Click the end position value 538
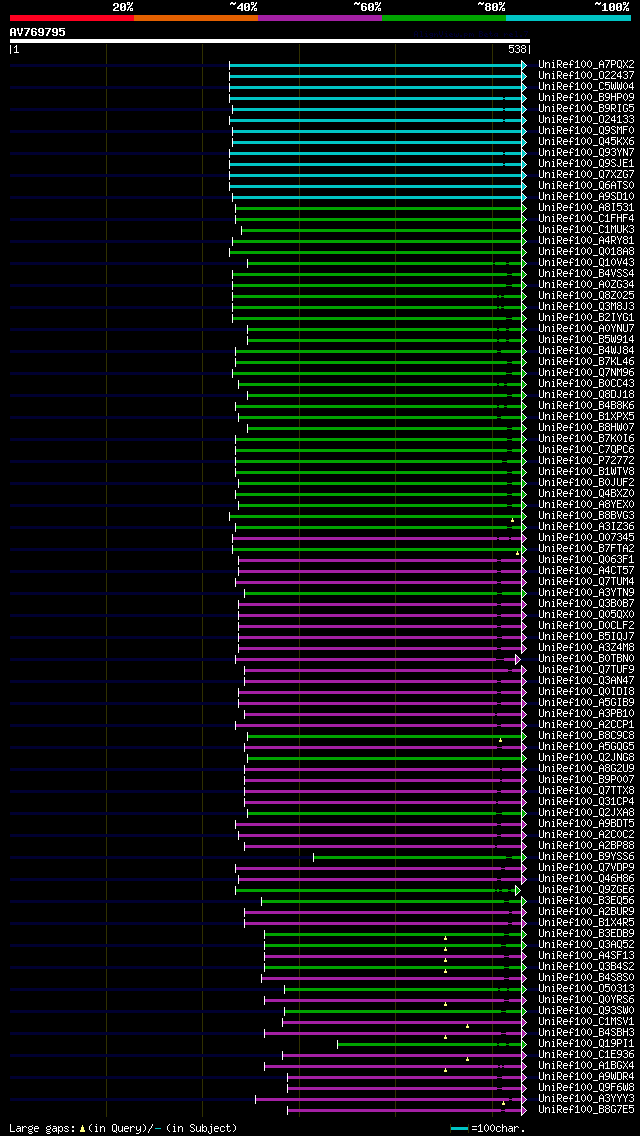640x1136 pixels. [518, 49]
